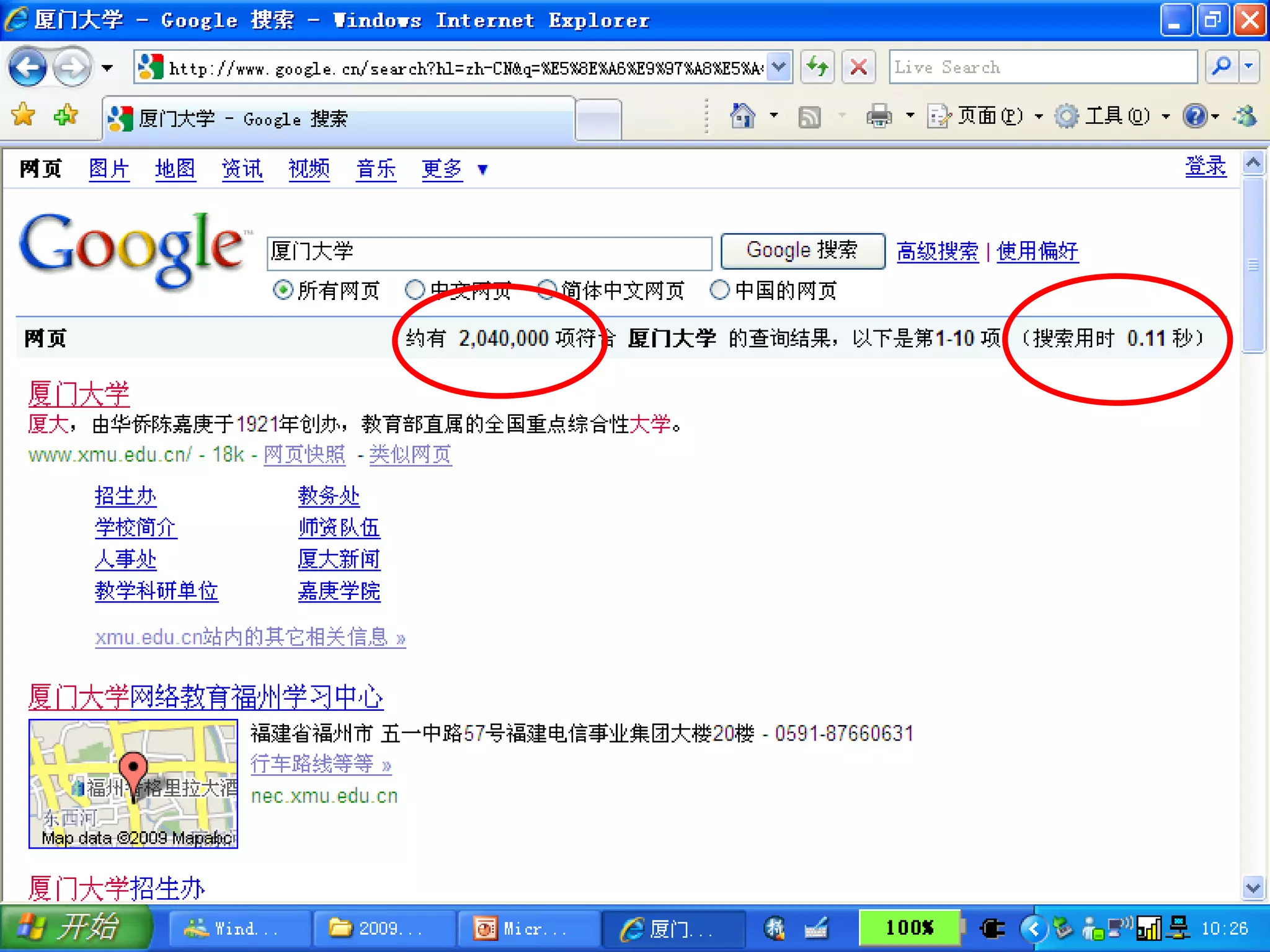
Task: Click the Refresh page icon
Action: click(x=818, y=67)
